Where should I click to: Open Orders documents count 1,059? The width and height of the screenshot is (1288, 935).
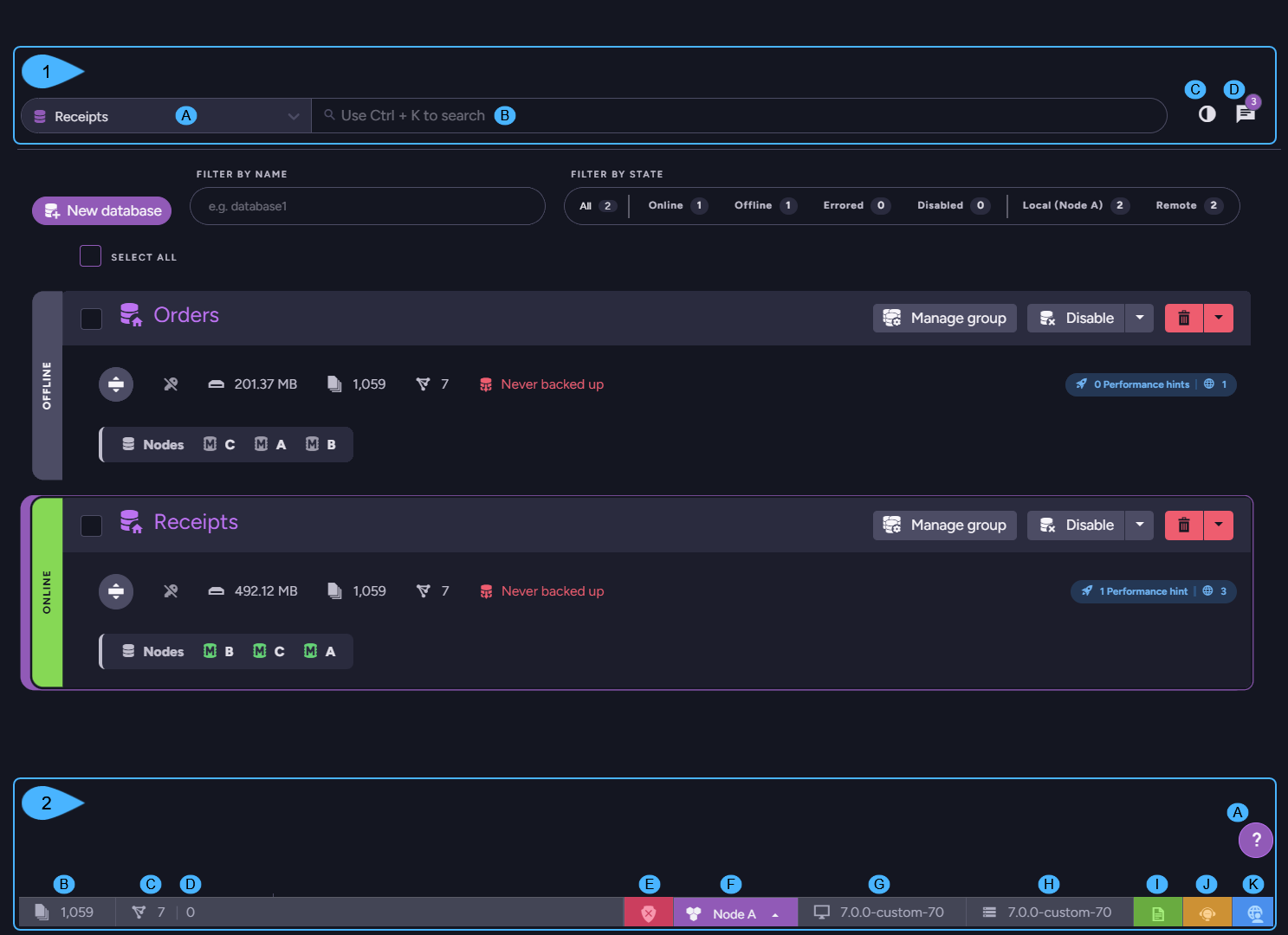(357, 384)
